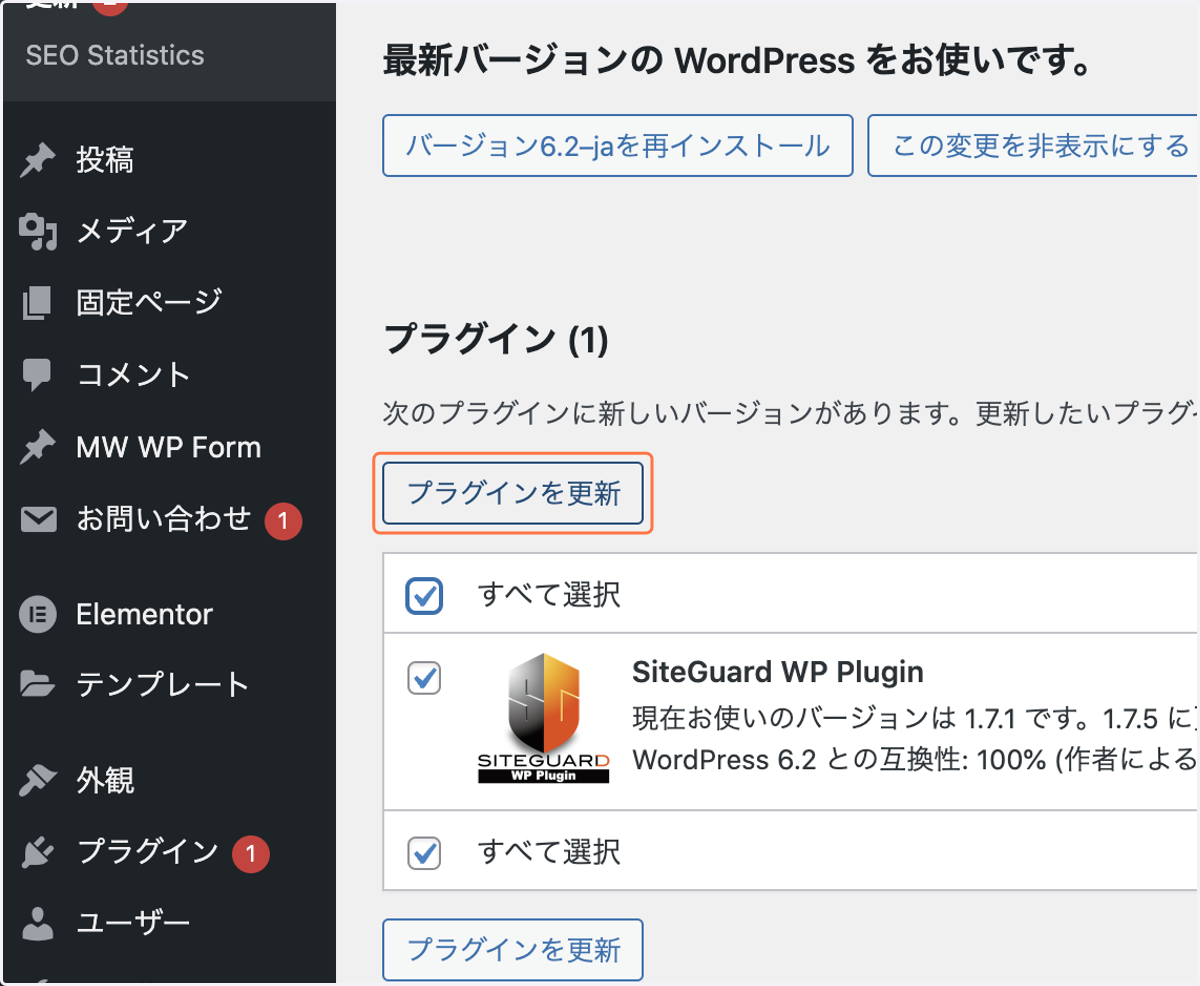Toggle the bottom すべて選択 checkbox

(424, 852)
